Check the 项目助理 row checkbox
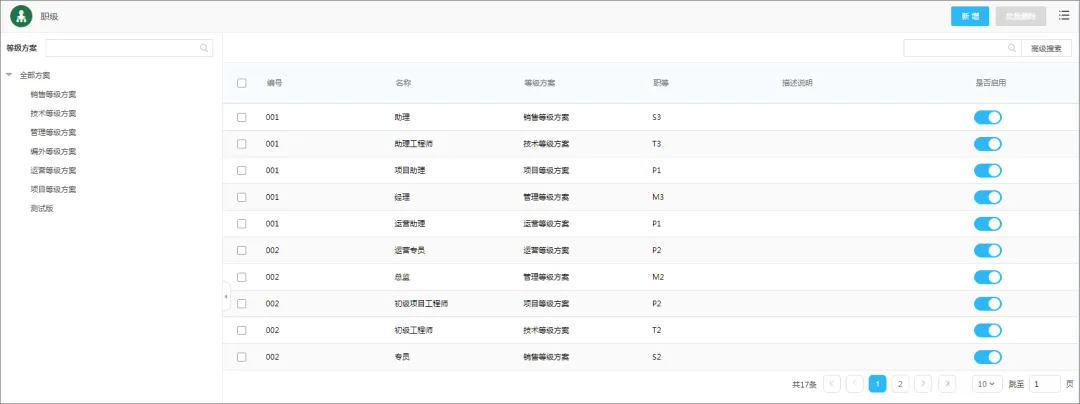This screenshot has width=1080, height=404. [242, 171]
